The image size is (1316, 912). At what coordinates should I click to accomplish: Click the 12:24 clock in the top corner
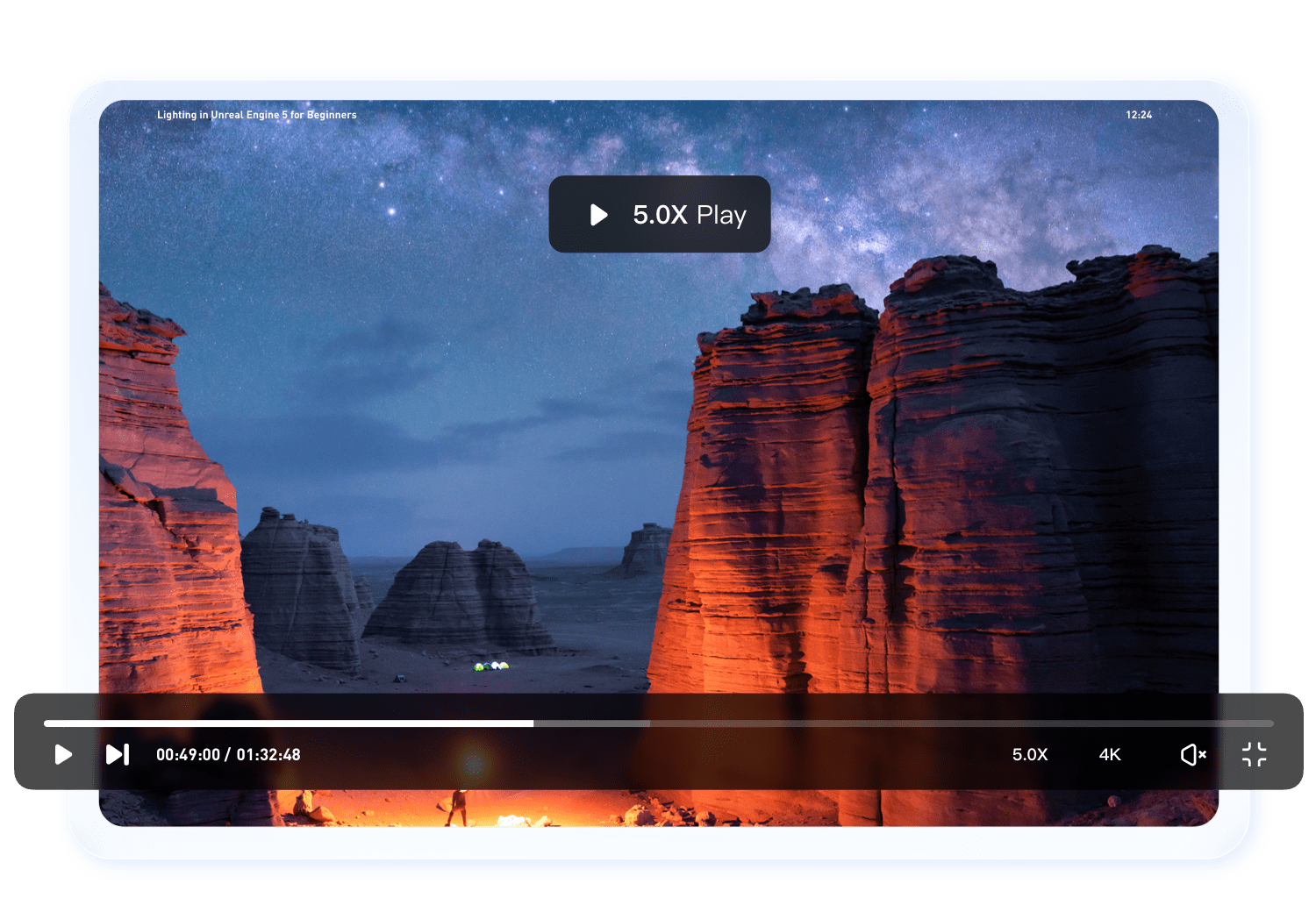pyautogui.click(x=1139, y=115)
